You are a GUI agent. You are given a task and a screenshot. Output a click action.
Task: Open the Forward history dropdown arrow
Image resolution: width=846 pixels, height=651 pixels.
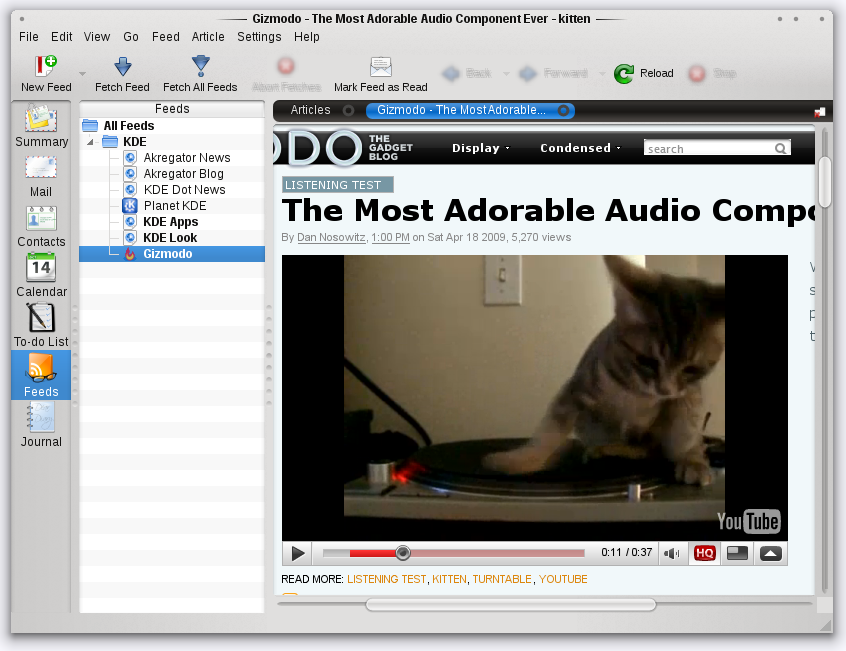click(x=602, y=73)
